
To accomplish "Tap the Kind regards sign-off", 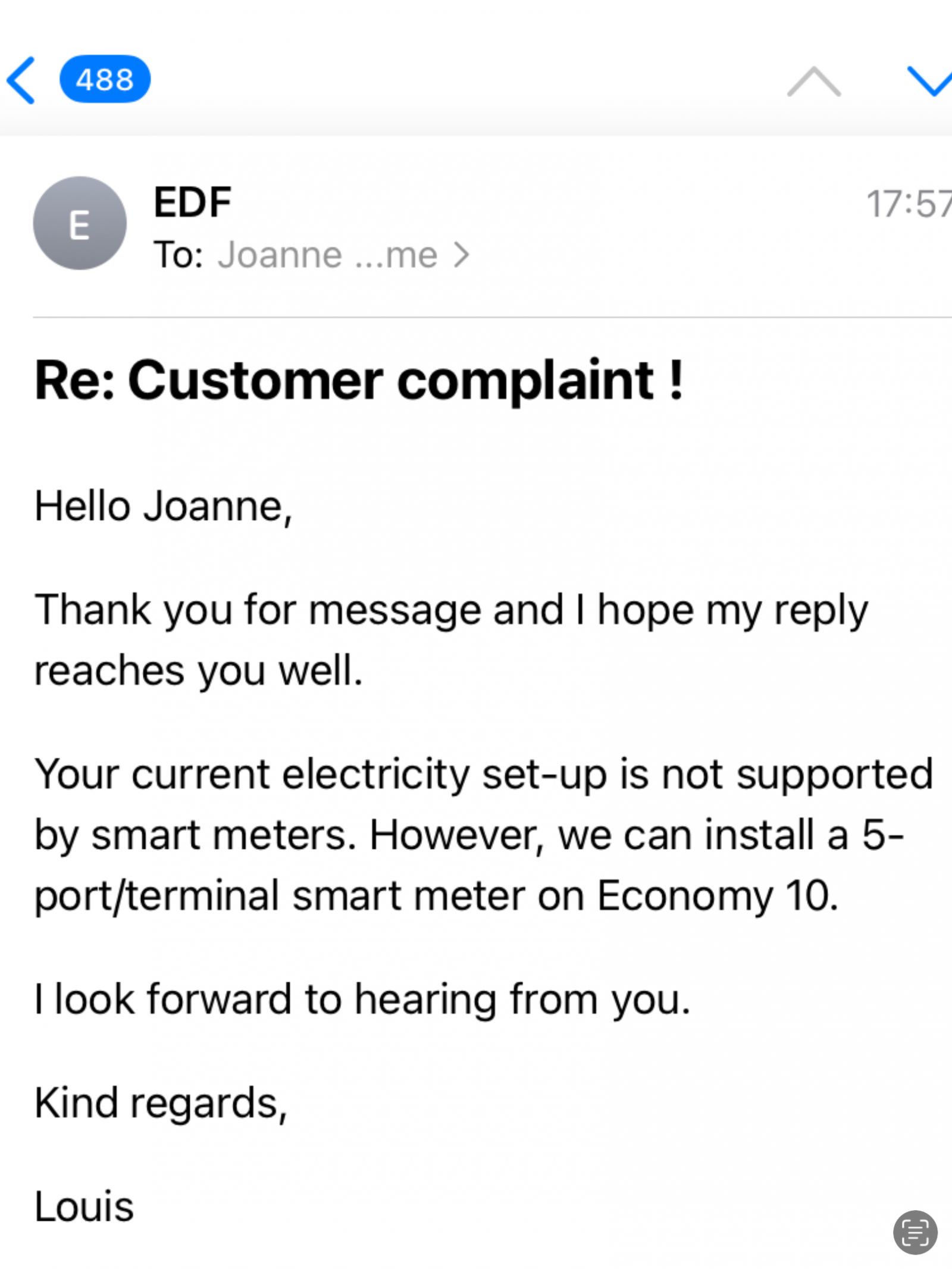I will click(161, 1102).
